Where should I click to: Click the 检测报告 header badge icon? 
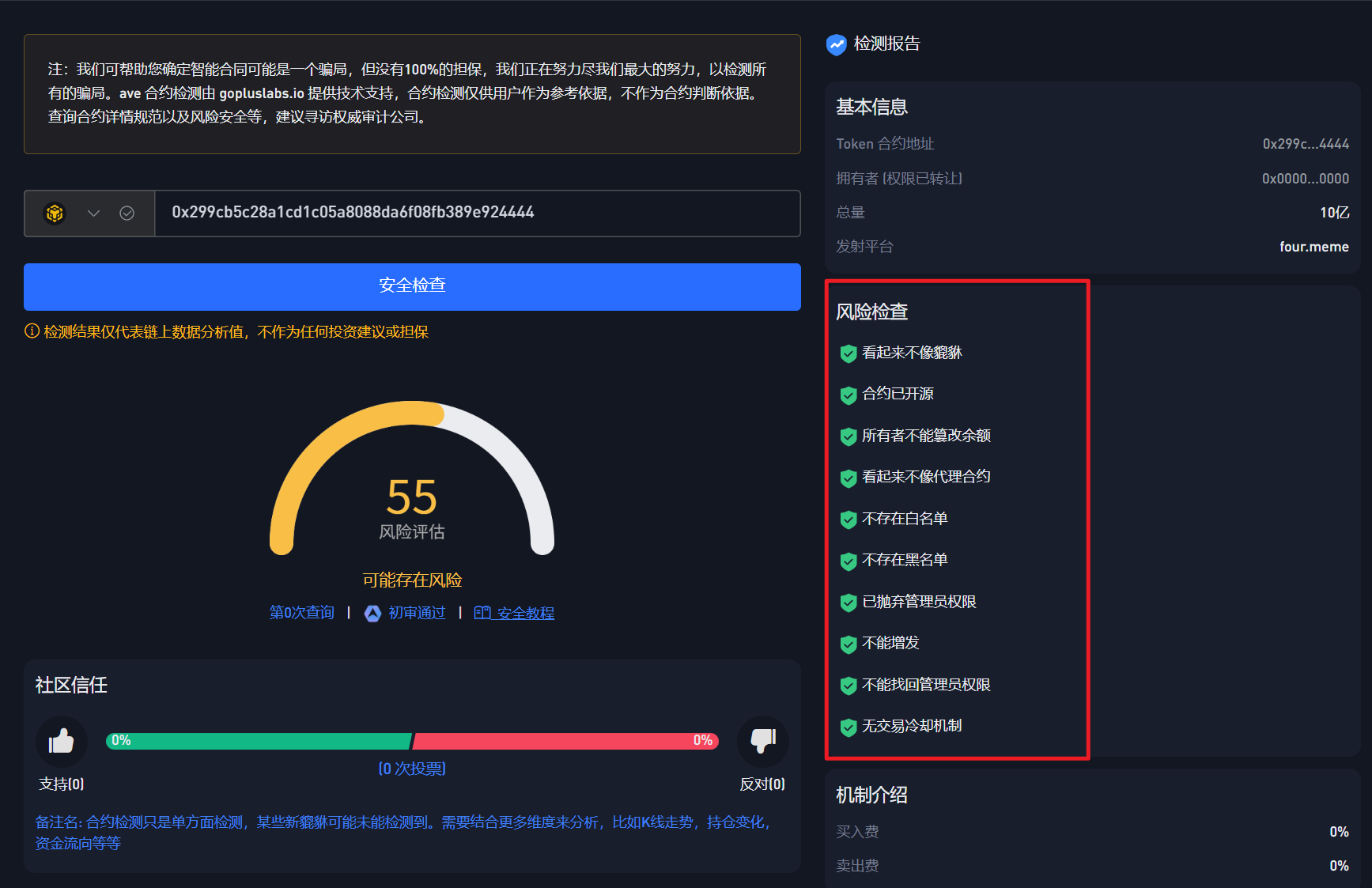(836, 44)
